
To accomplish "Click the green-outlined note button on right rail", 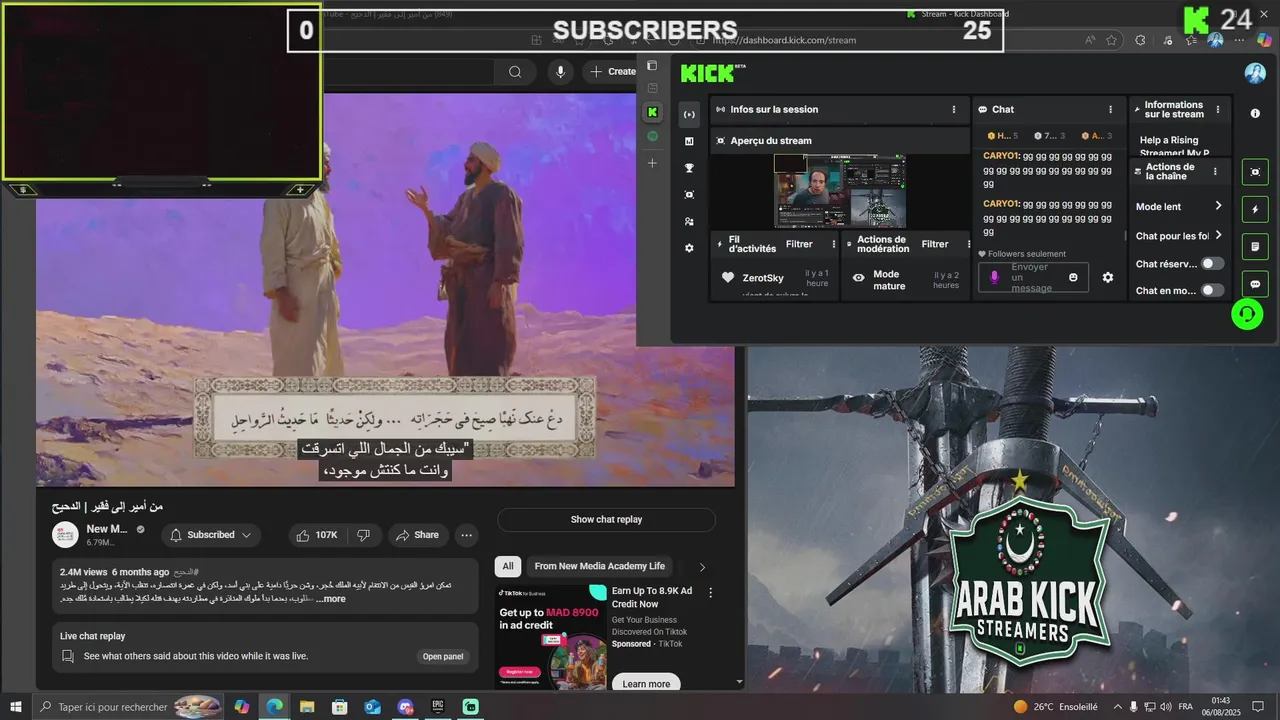I will pos(1255,246).
